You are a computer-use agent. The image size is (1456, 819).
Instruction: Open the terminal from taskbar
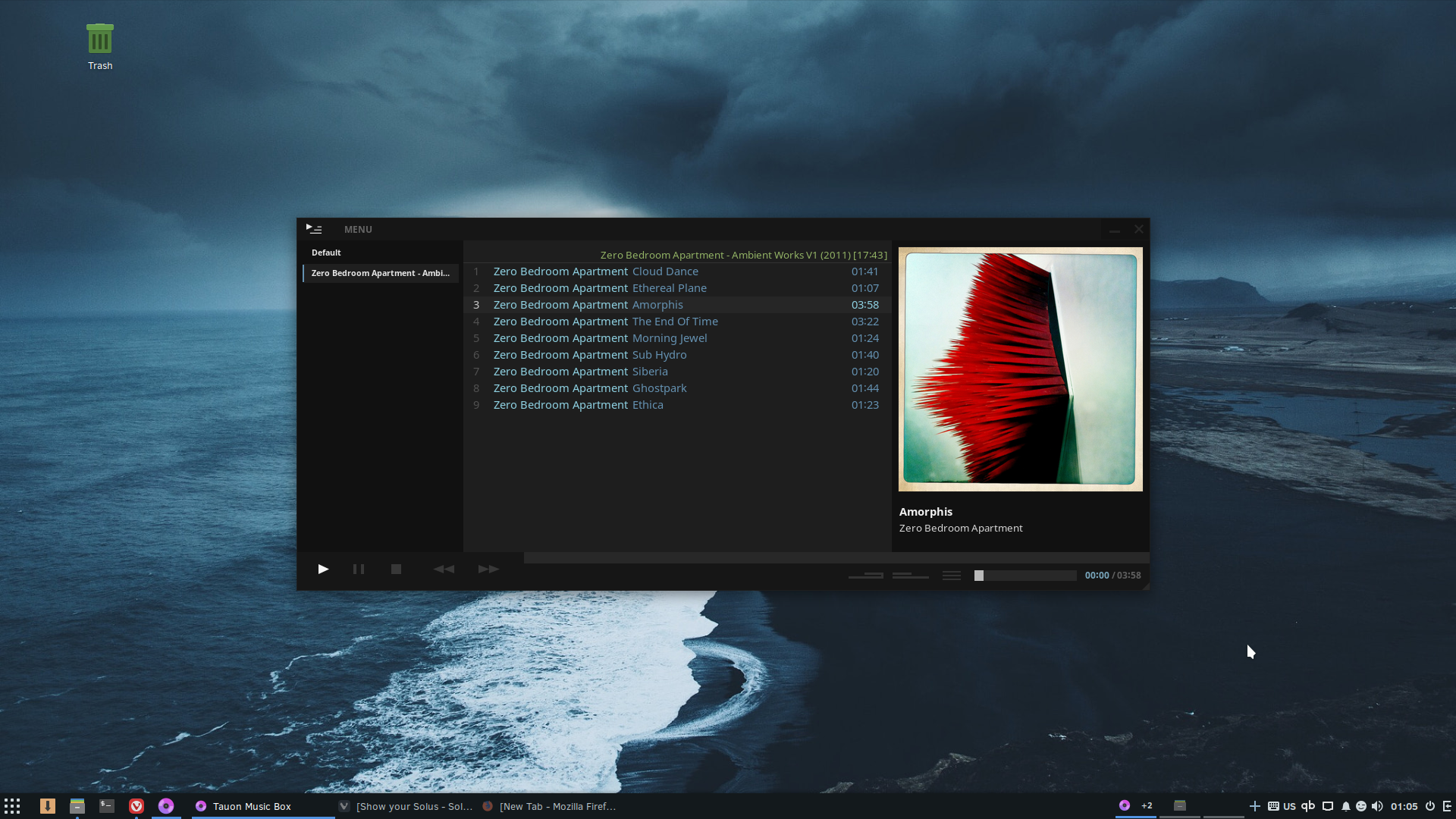[x=107, y=806]
